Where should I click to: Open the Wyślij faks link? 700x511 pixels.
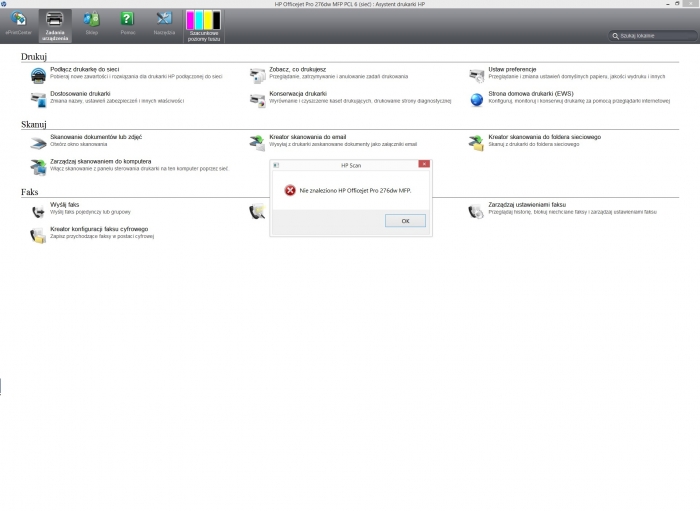click(65, 204)
